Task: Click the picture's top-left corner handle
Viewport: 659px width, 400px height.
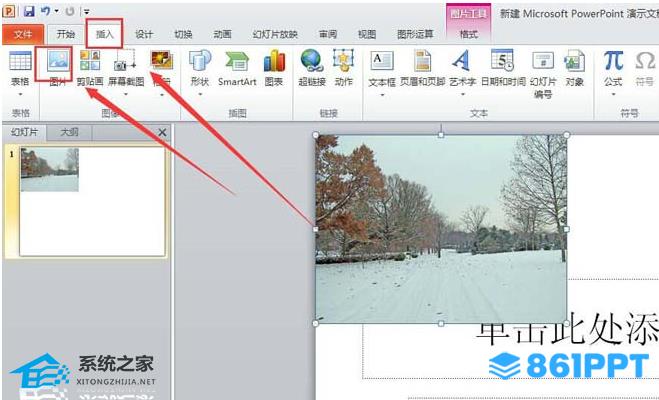Action: tap(316, 135)
